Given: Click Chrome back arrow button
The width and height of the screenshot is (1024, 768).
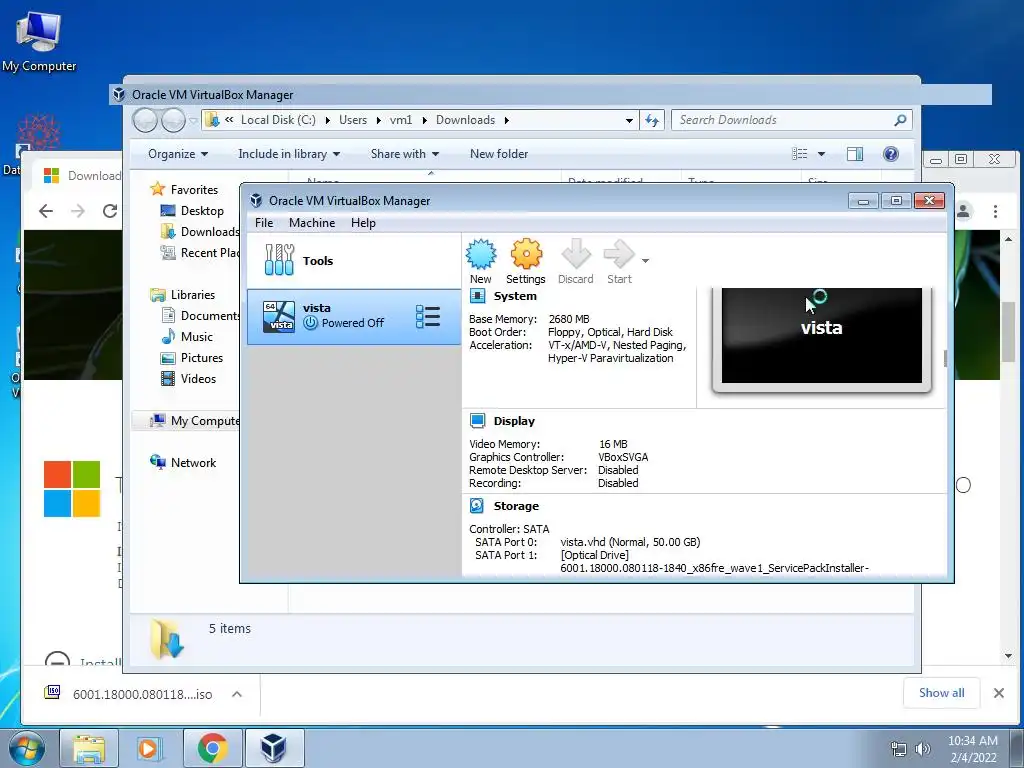Looking at the screenshot, I should pyautogui.click(x=46, y=211).
